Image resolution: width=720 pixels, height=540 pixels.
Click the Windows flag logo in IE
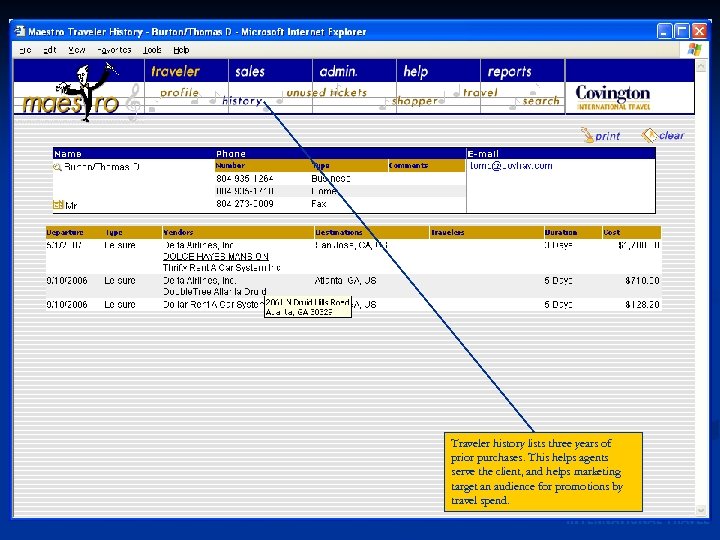click(694, 49)
